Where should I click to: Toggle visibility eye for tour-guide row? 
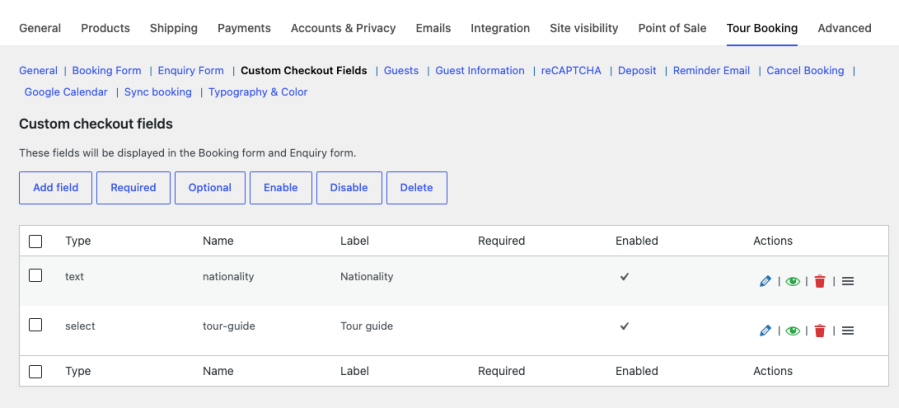pos(792,331)
